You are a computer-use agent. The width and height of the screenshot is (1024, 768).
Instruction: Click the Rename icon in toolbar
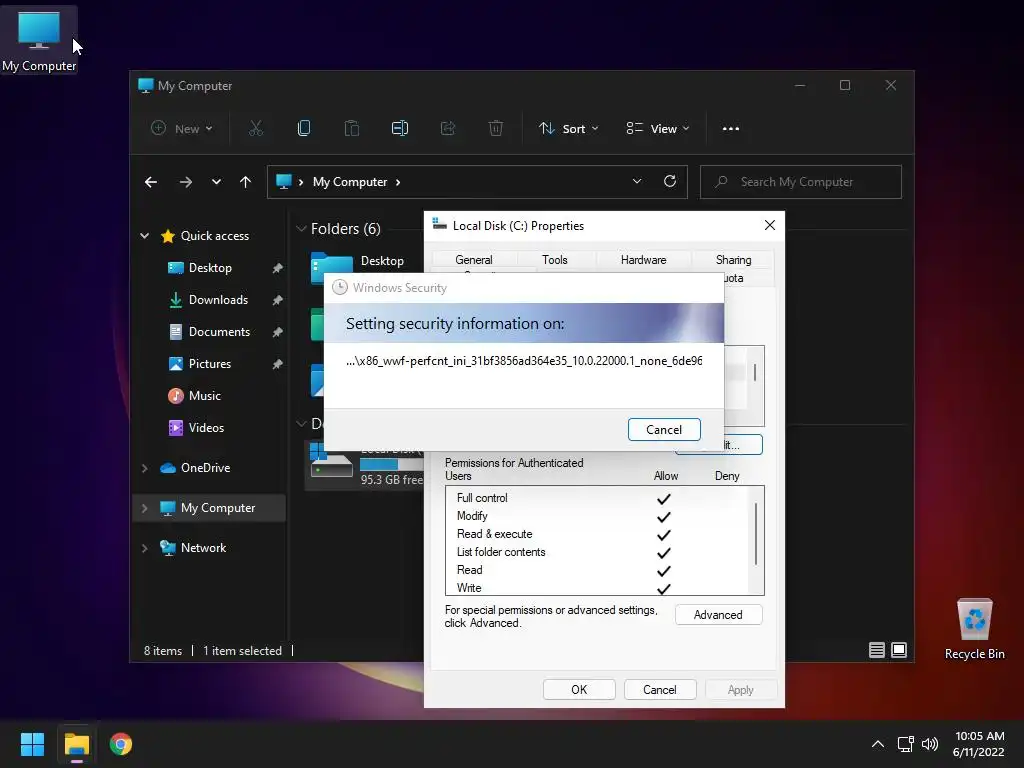(x=400, y=129)
